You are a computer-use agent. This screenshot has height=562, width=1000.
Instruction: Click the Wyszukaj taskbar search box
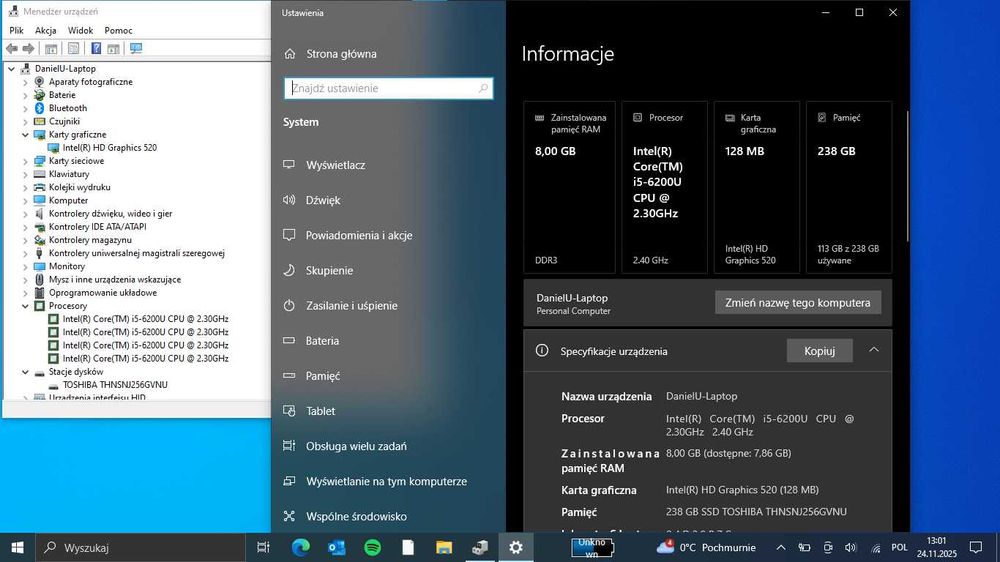click(140, 547)
